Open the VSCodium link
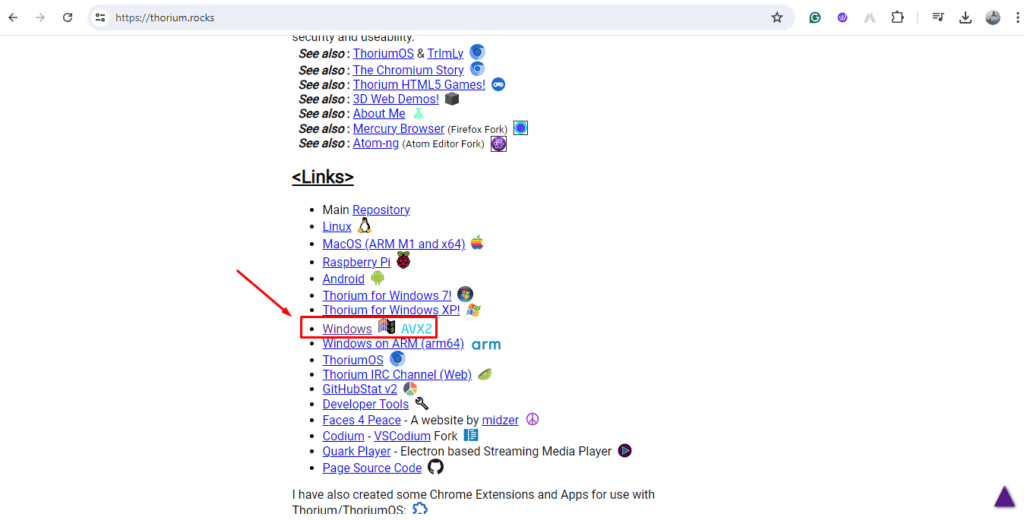Screen dimensions: 1024x520 tap(402, 436)
